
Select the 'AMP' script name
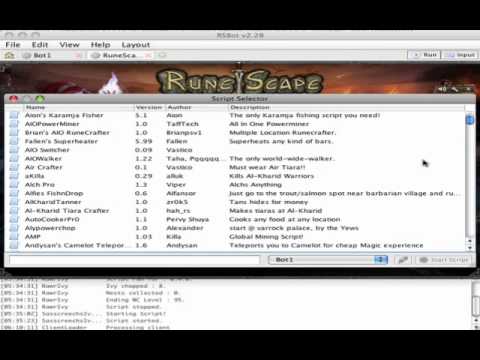coord(33,237)
